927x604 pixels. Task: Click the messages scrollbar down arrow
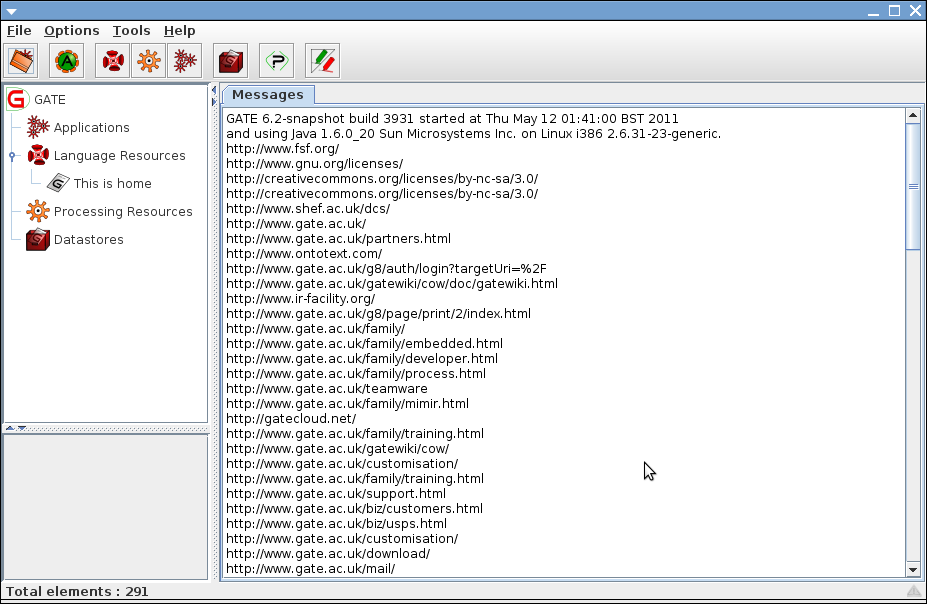[x=913, y=570]
